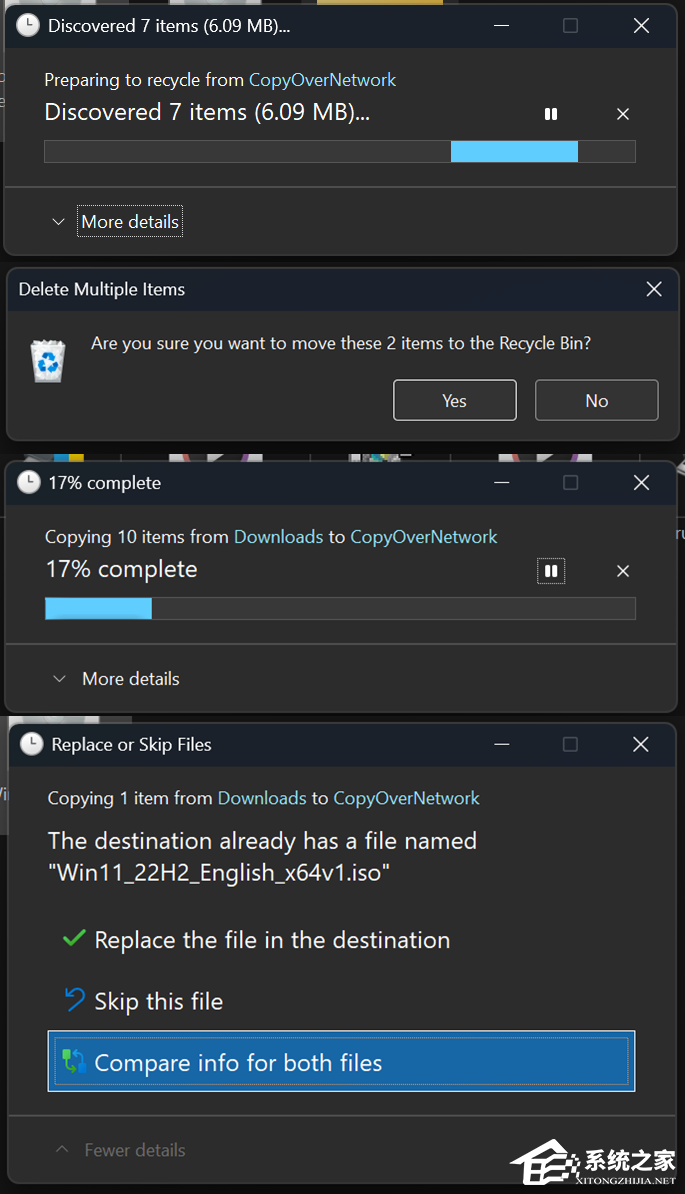Pause the recycle operation discovering 7 items
685x1194 pixels.
[550, 113]
